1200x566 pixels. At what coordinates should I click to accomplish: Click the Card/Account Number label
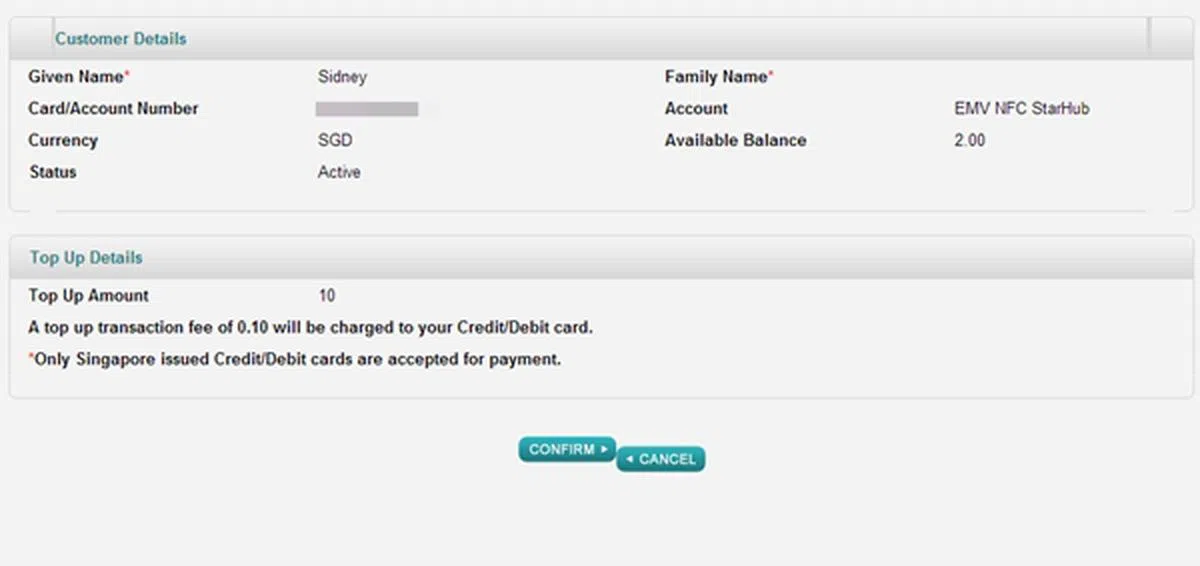tap(113, 109)
